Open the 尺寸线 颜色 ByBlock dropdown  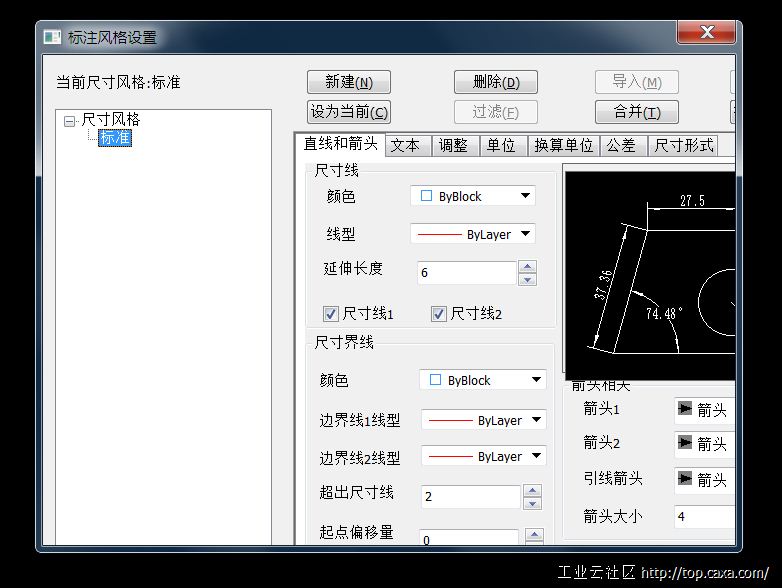coord(473,196)
